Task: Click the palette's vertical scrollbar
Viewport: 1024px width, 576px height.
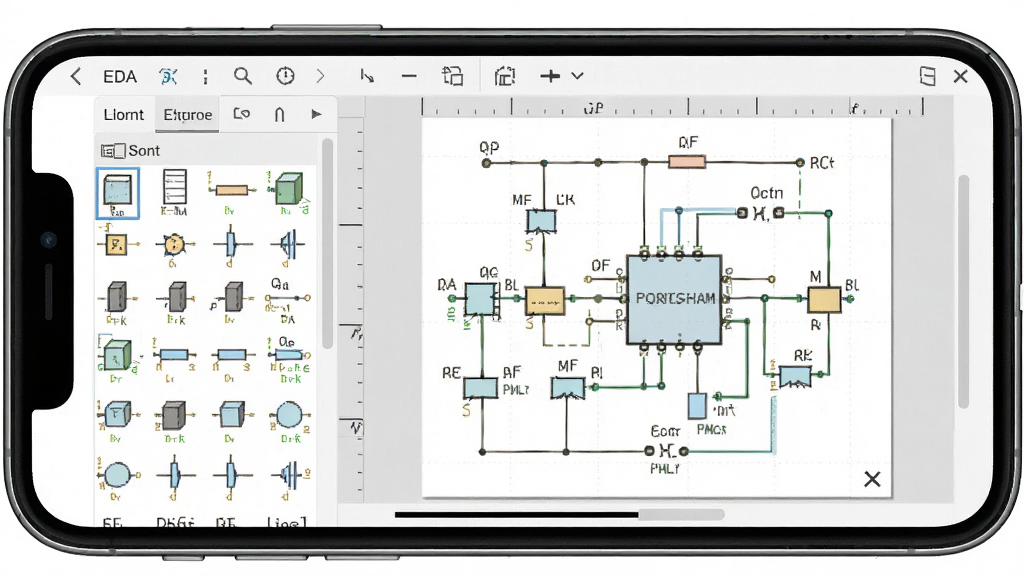Action: click(x=328, y=242)
